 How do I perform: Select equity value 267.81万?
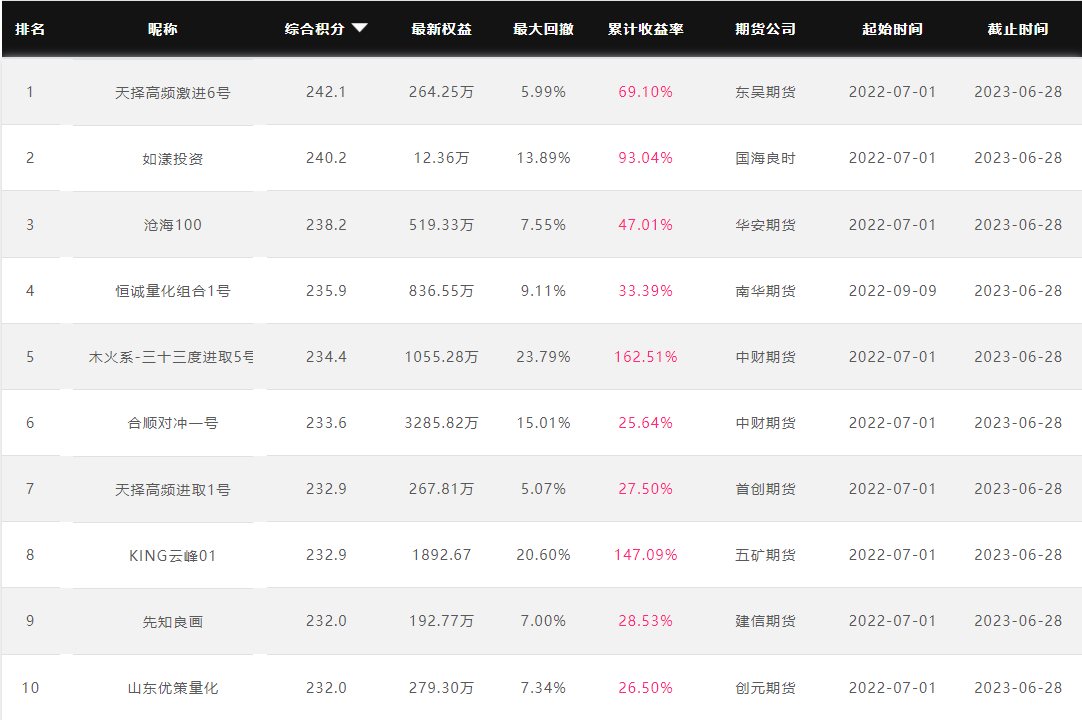point(442,489)
